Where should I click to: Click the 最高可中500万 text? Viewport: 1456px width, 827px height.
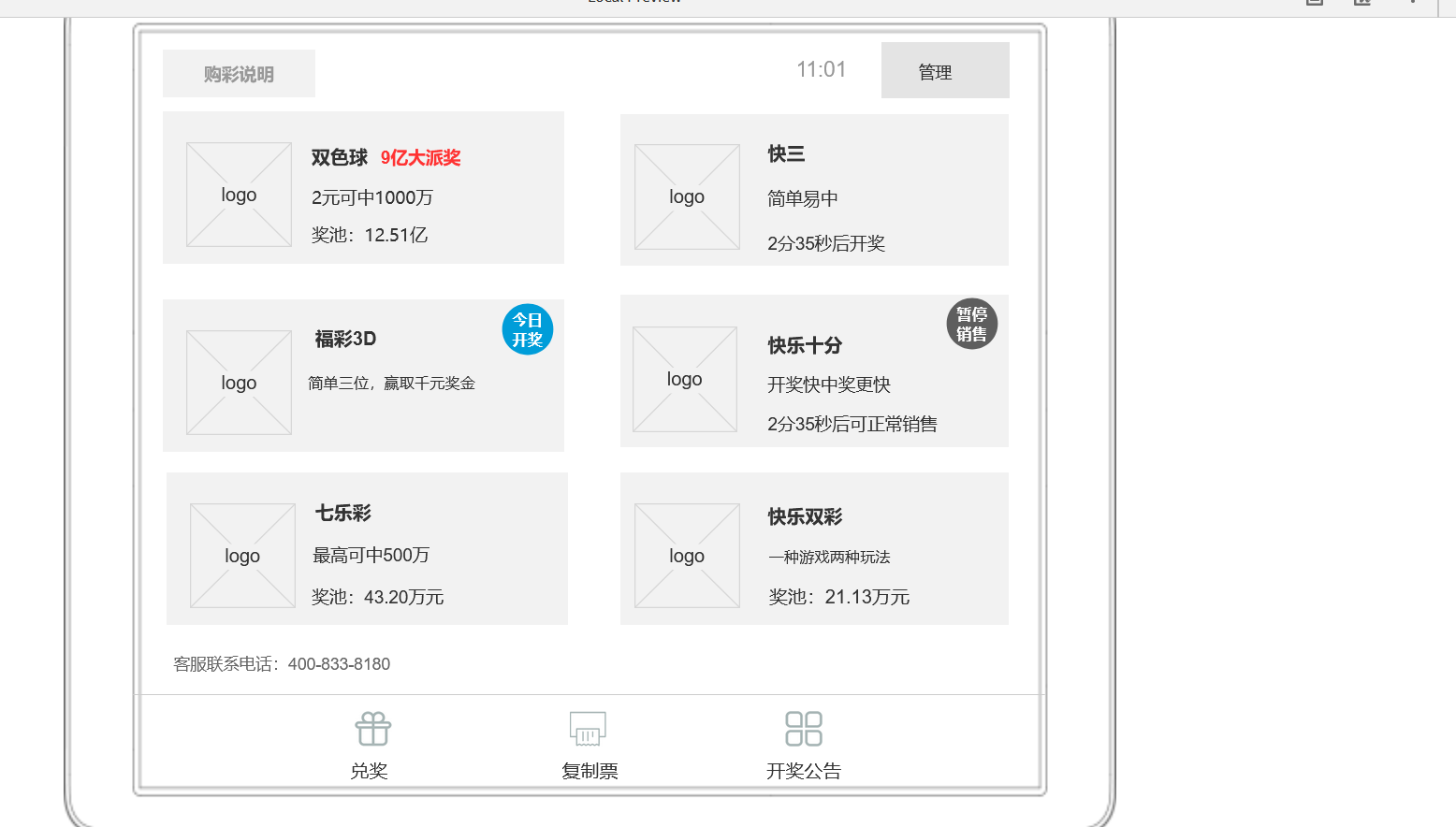(371, 555)
